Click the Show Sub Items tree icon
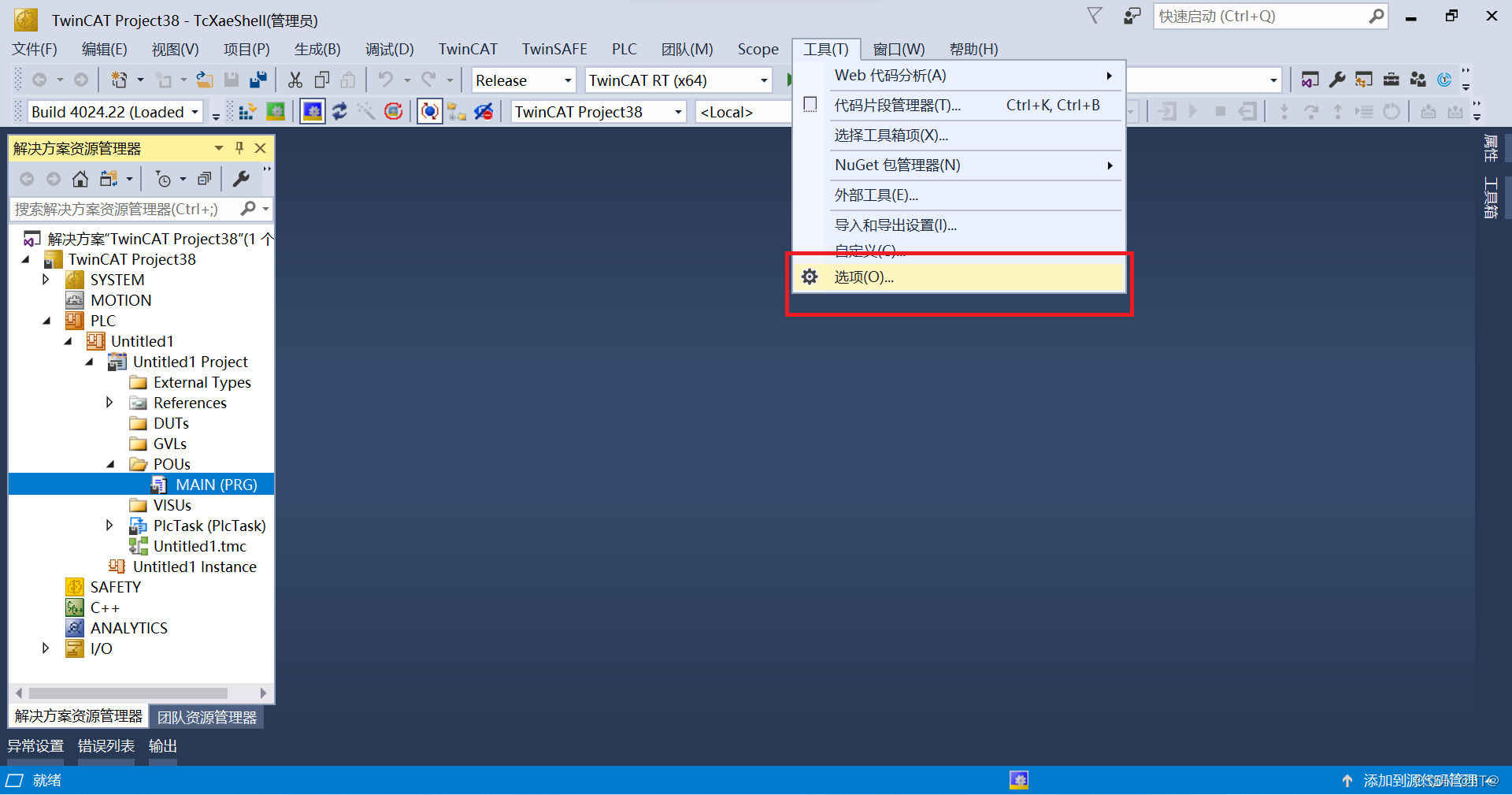This screenshot has height=795, width=1512. pos(457,112)
